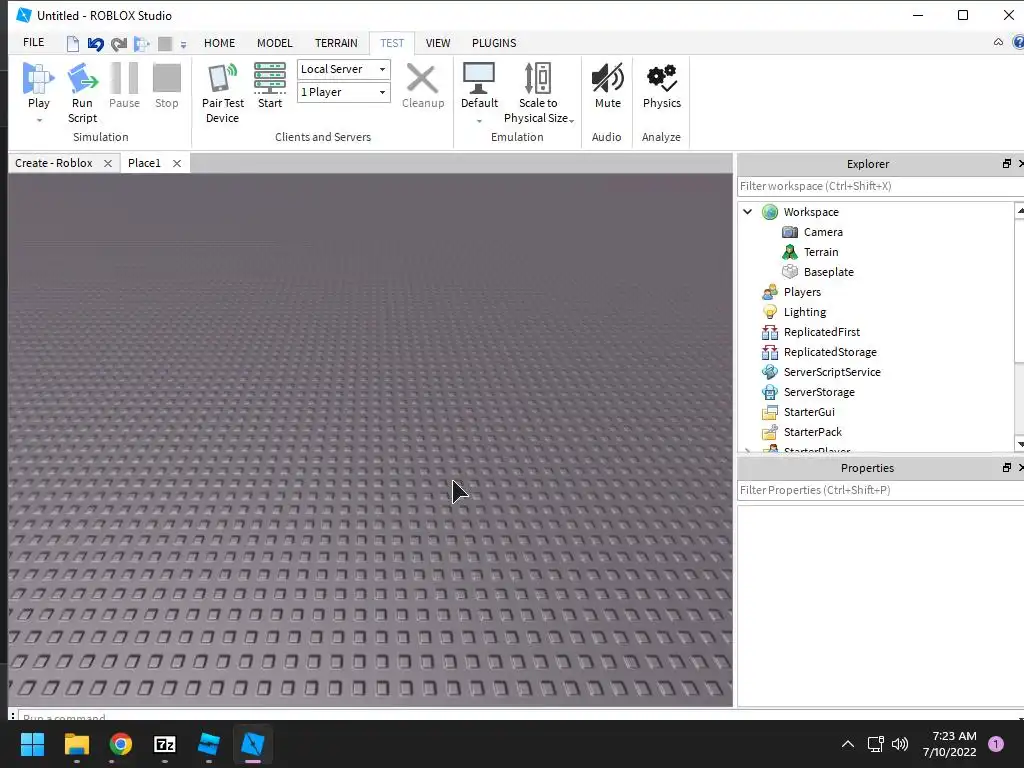
Task: Open the PLUGINS tab
Action: click(x=494, y=43)
